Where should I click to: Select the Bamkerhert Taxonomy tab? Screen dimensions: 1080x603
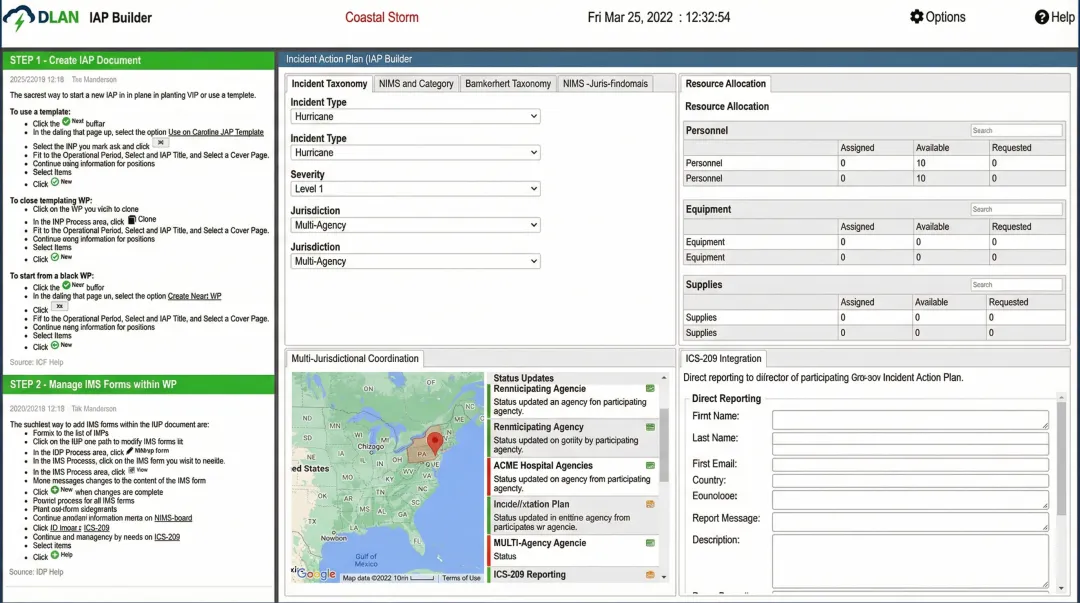pos(507,84)
